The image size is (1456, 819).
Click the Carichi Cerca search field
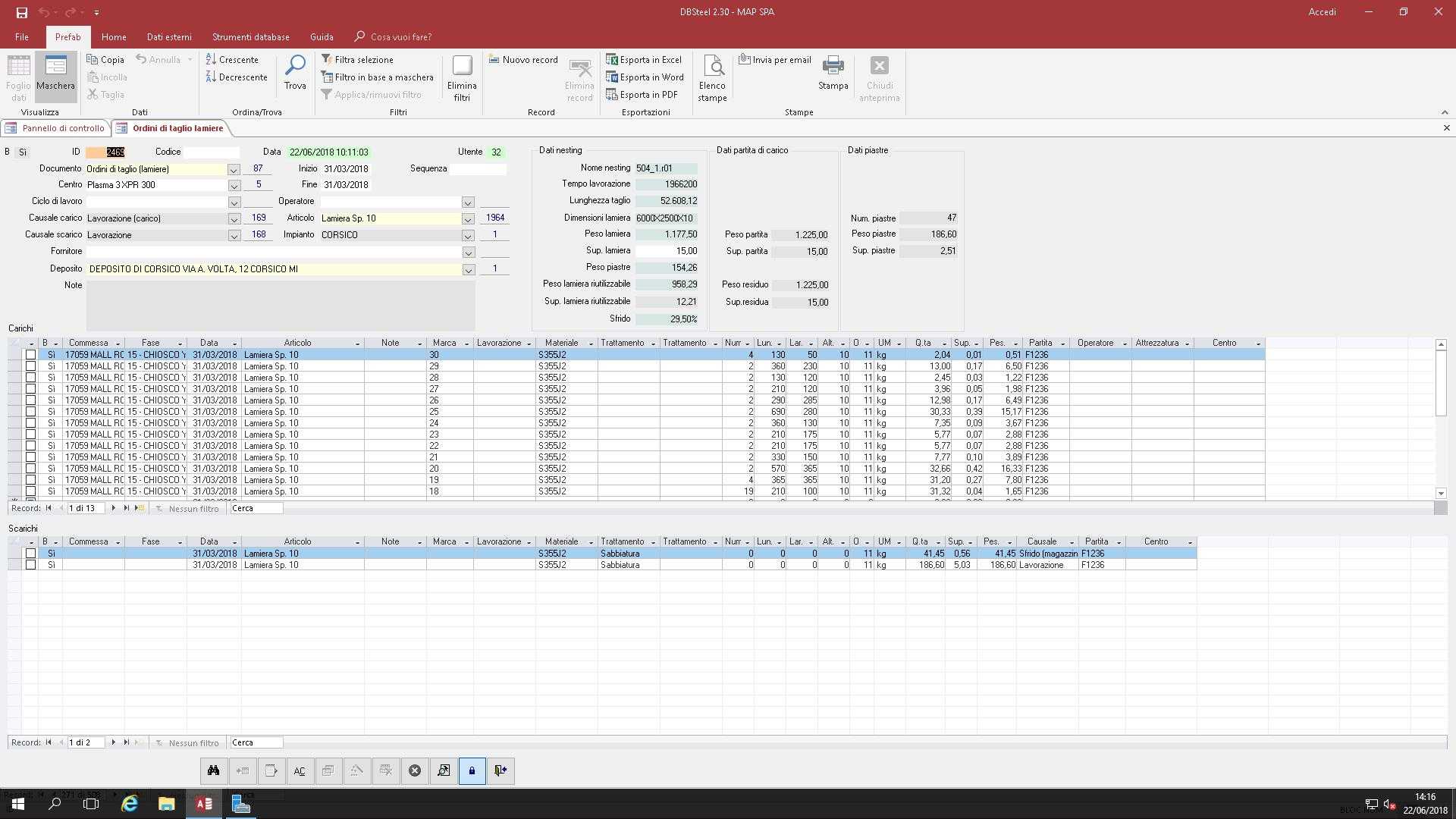tap(256, 508)
